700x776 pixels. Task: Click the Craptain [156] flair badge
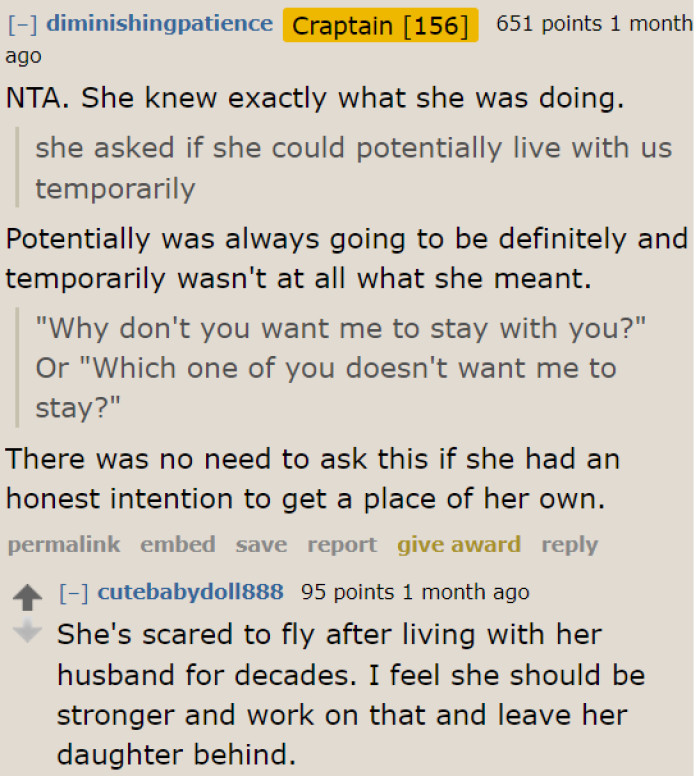click(380, 25)
